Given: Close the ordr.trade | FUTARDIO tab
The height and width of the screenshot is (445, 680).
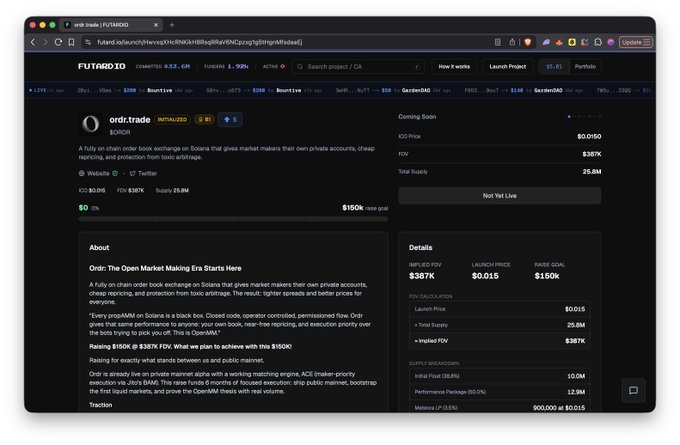Looking at the screenshot, I should pyautogui.click(x=156, y=25).
